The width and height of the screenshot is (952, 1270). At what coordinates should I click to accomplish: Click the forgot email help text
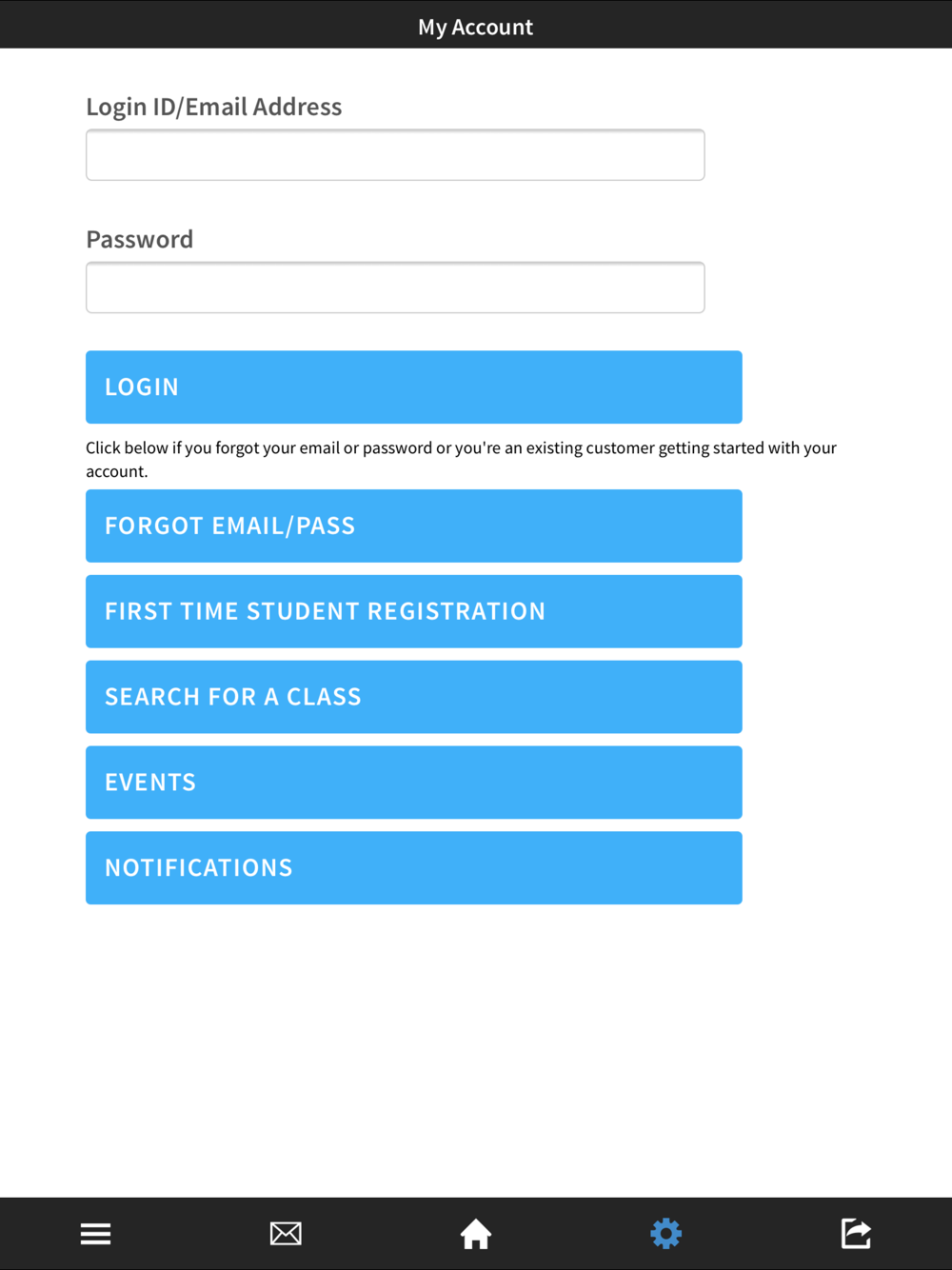pos(461,459)
